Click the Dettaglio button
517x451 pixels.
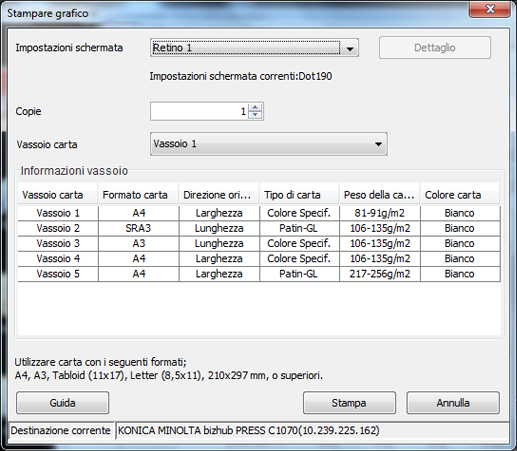(435, 48)
